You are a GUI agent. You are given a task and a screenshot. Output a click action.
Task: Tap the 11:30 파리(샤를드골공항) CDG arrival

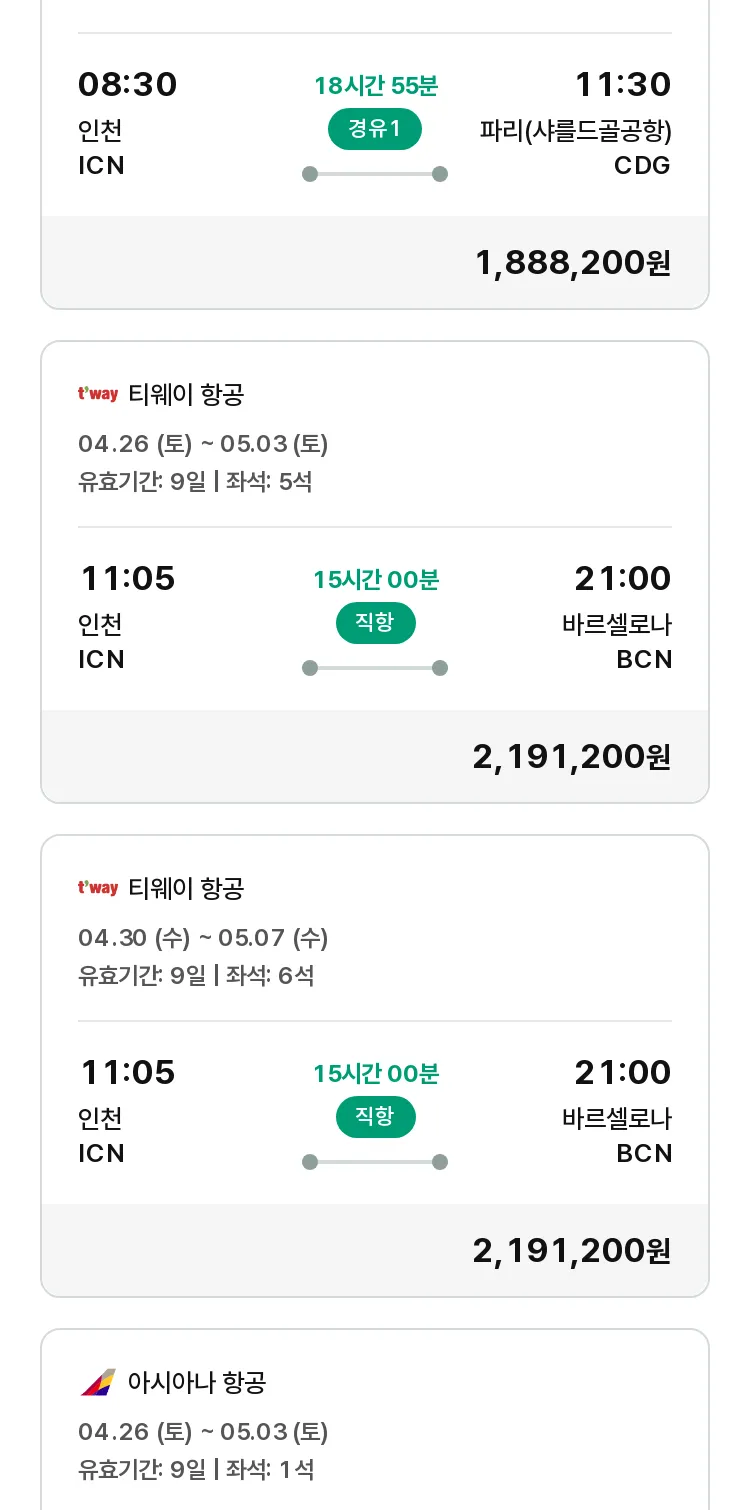coord(575,124)
